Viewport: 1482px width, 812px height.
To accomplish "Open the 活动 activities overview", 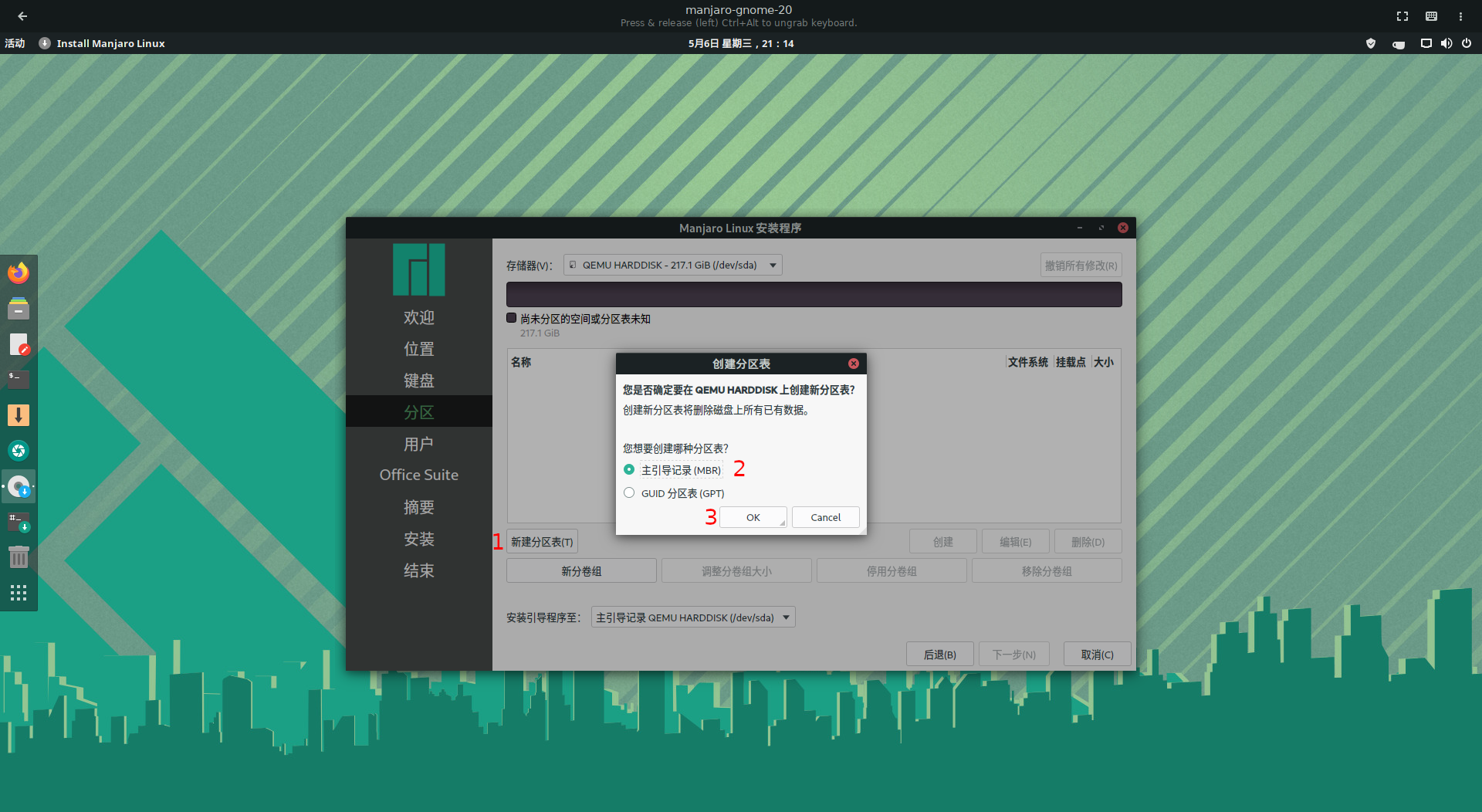I will pos(15,43).
